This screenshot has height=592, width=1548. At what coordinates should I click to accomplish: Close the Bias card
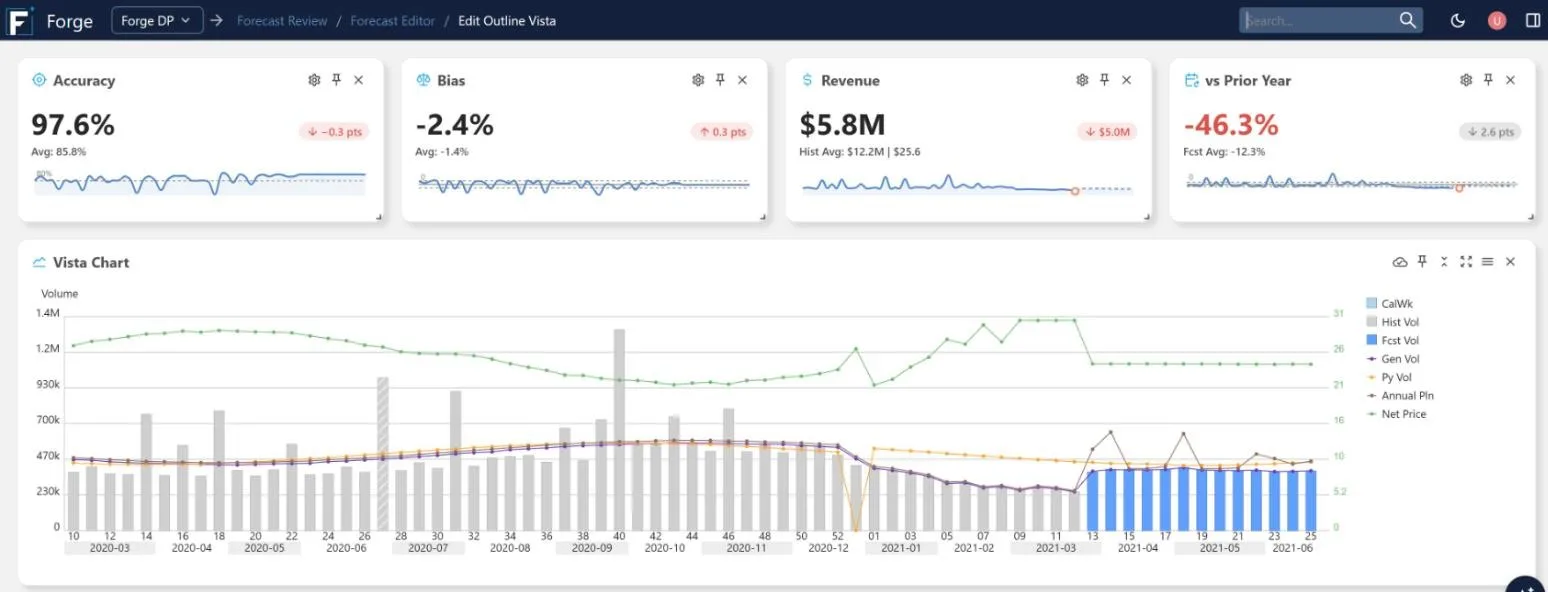coord(743,80)
